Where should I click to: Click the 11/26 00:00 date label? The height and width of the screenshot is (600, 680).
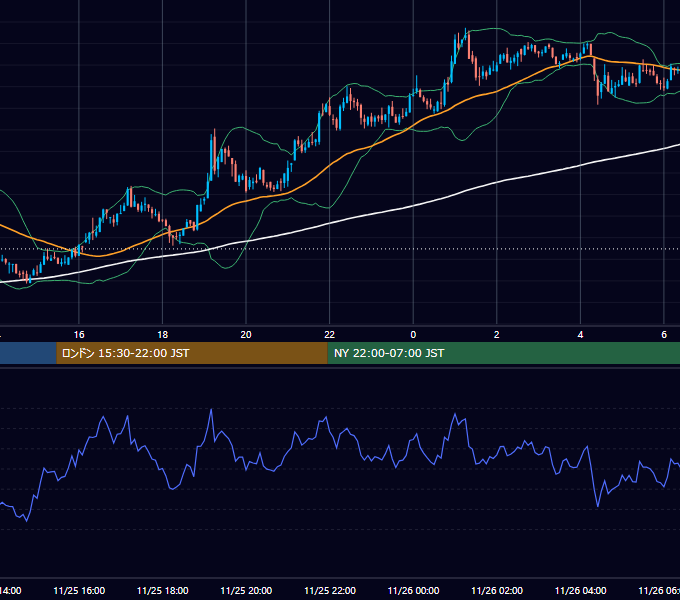tap(413, 590)
